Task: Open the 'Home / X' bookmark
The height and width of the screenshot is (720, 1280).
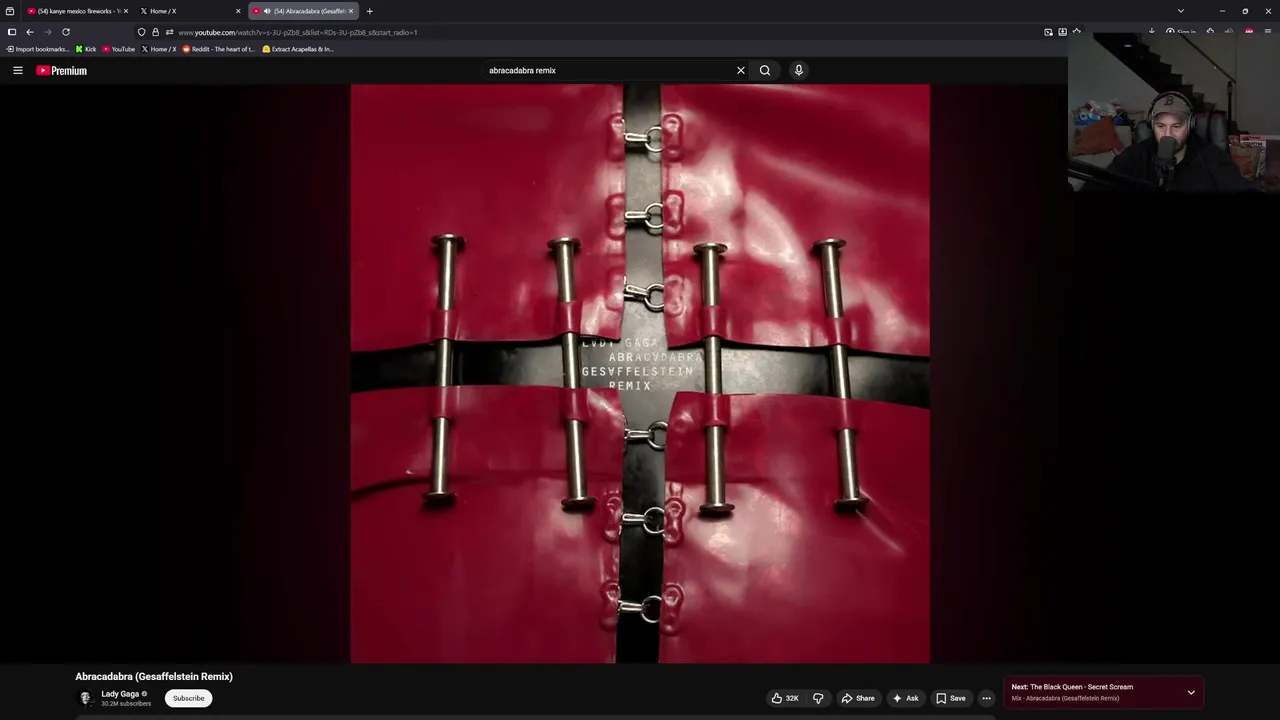Action: point(159,49)
